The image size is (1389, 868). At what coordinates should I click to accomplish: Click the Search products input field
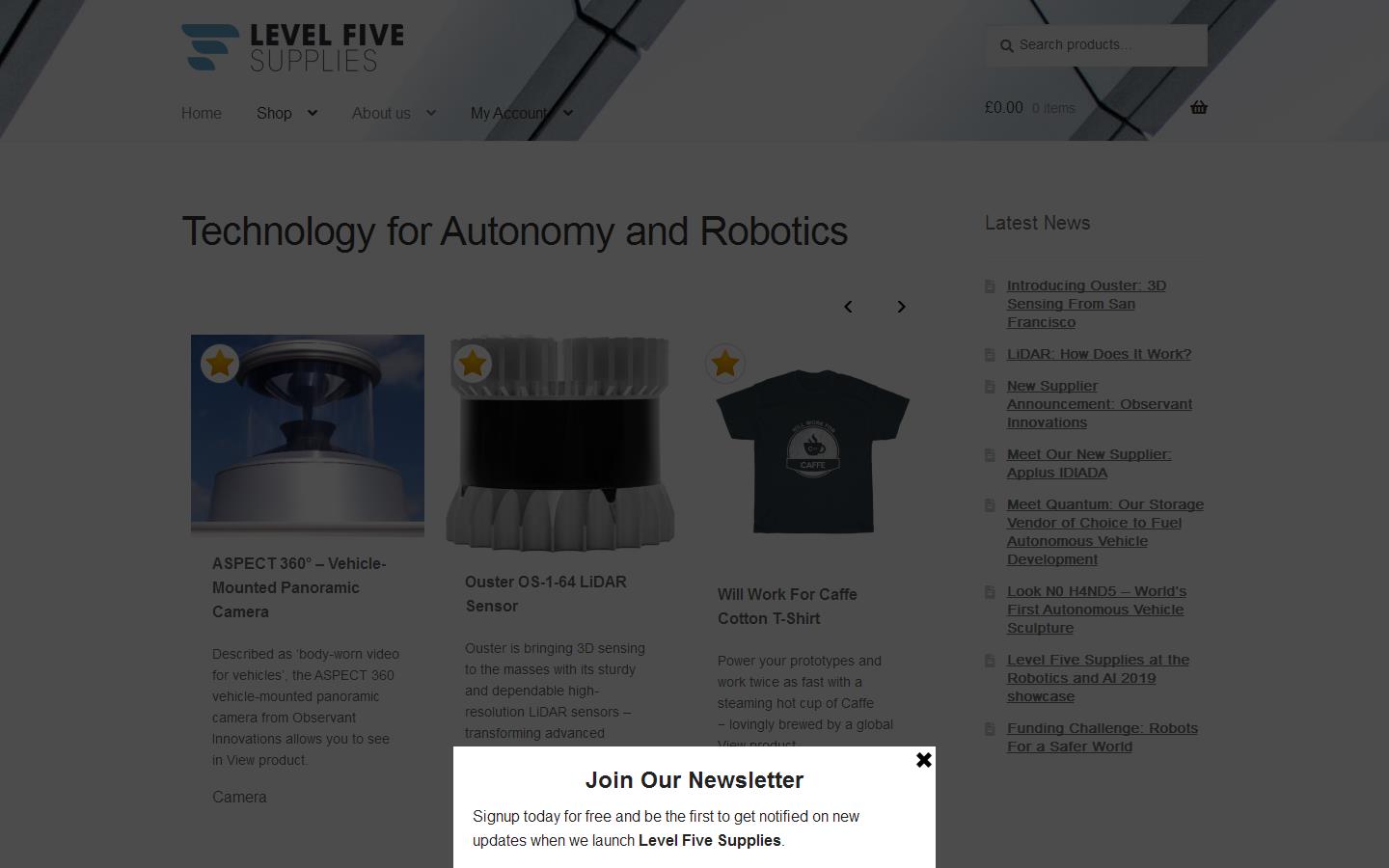click(x=1096, y=45)
